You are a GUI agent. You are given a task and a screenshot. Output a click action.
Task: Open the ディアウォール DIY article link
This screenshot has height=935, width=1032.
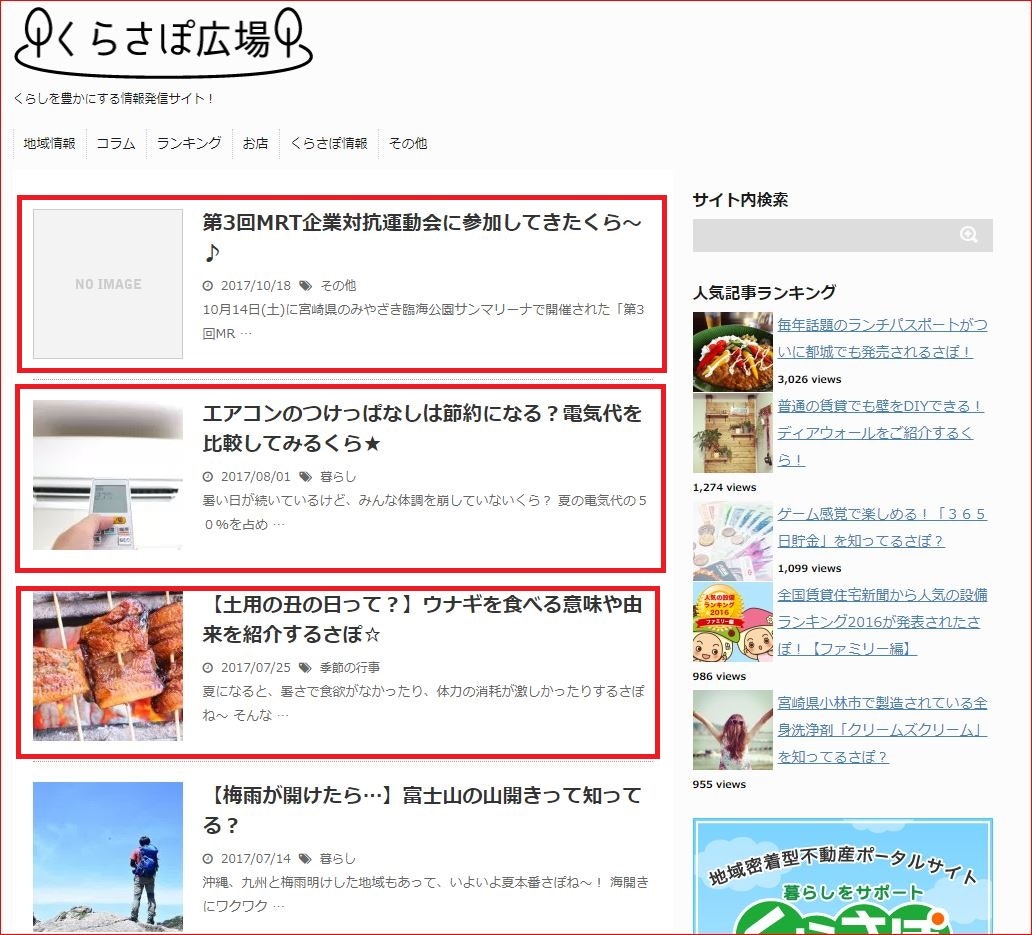coord(882,431)
